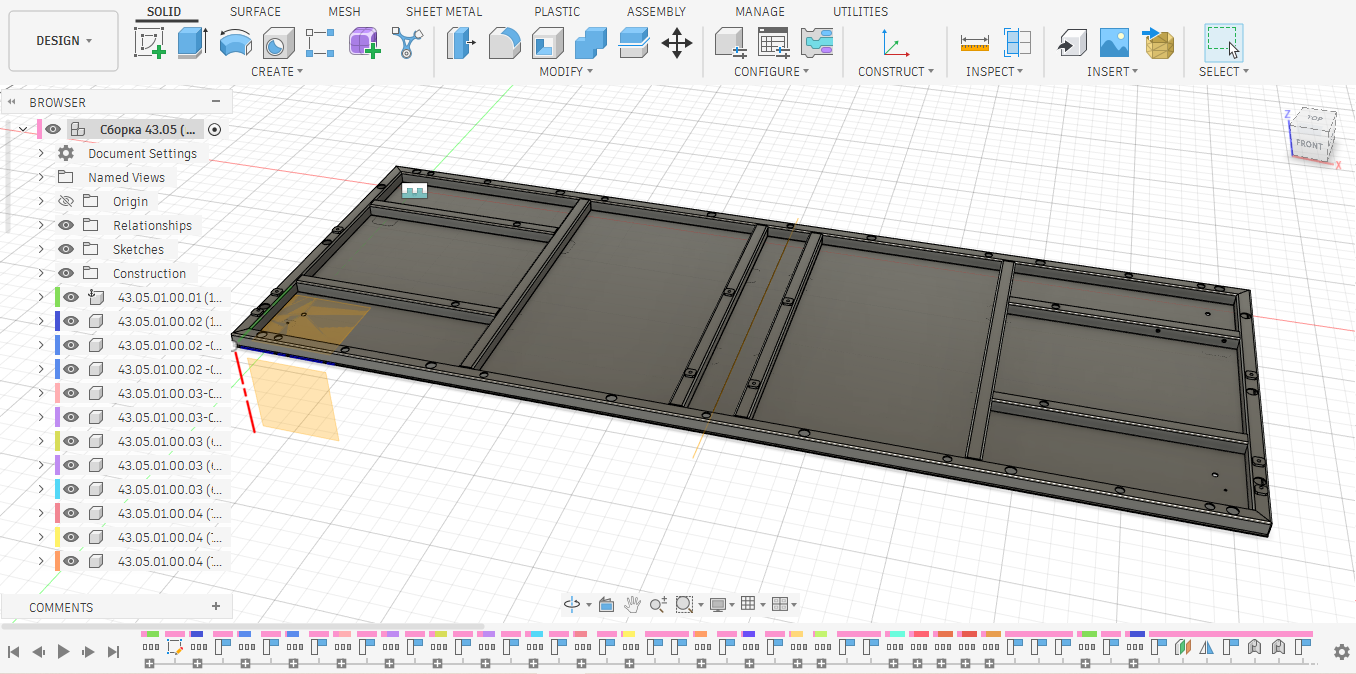Expand the Named Views tree node
This screenshot has height=674, width=1356.
[x=41, y=177]
